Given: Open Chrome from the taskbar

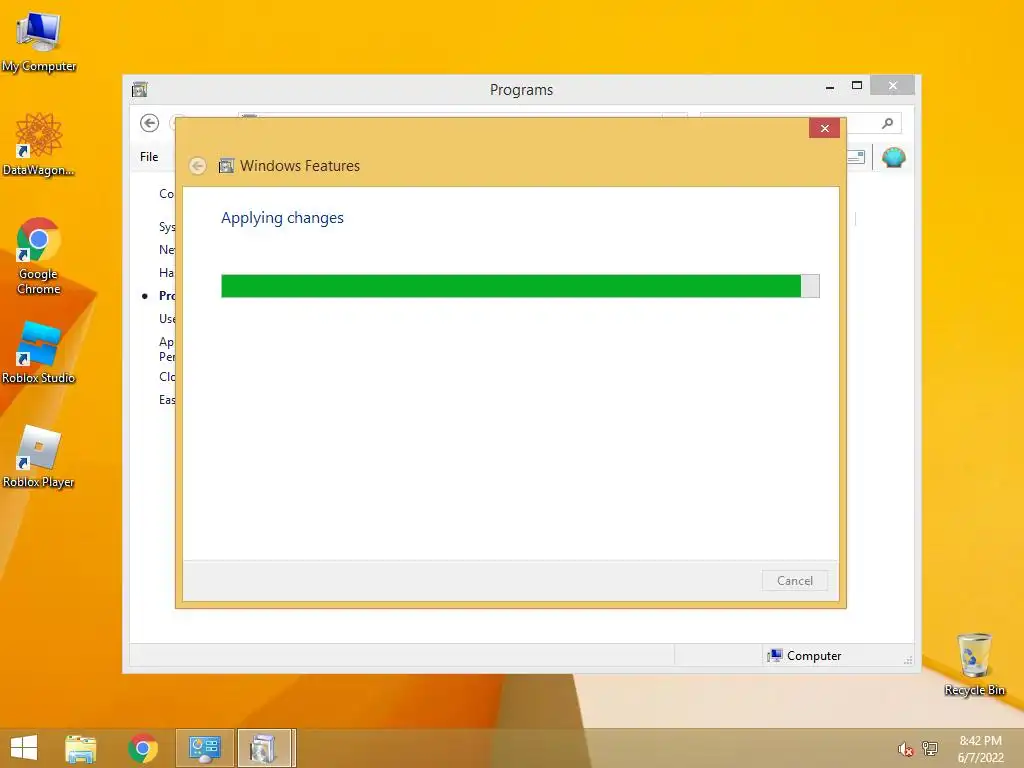Looking at the screenshot, I should coord(143,748).
